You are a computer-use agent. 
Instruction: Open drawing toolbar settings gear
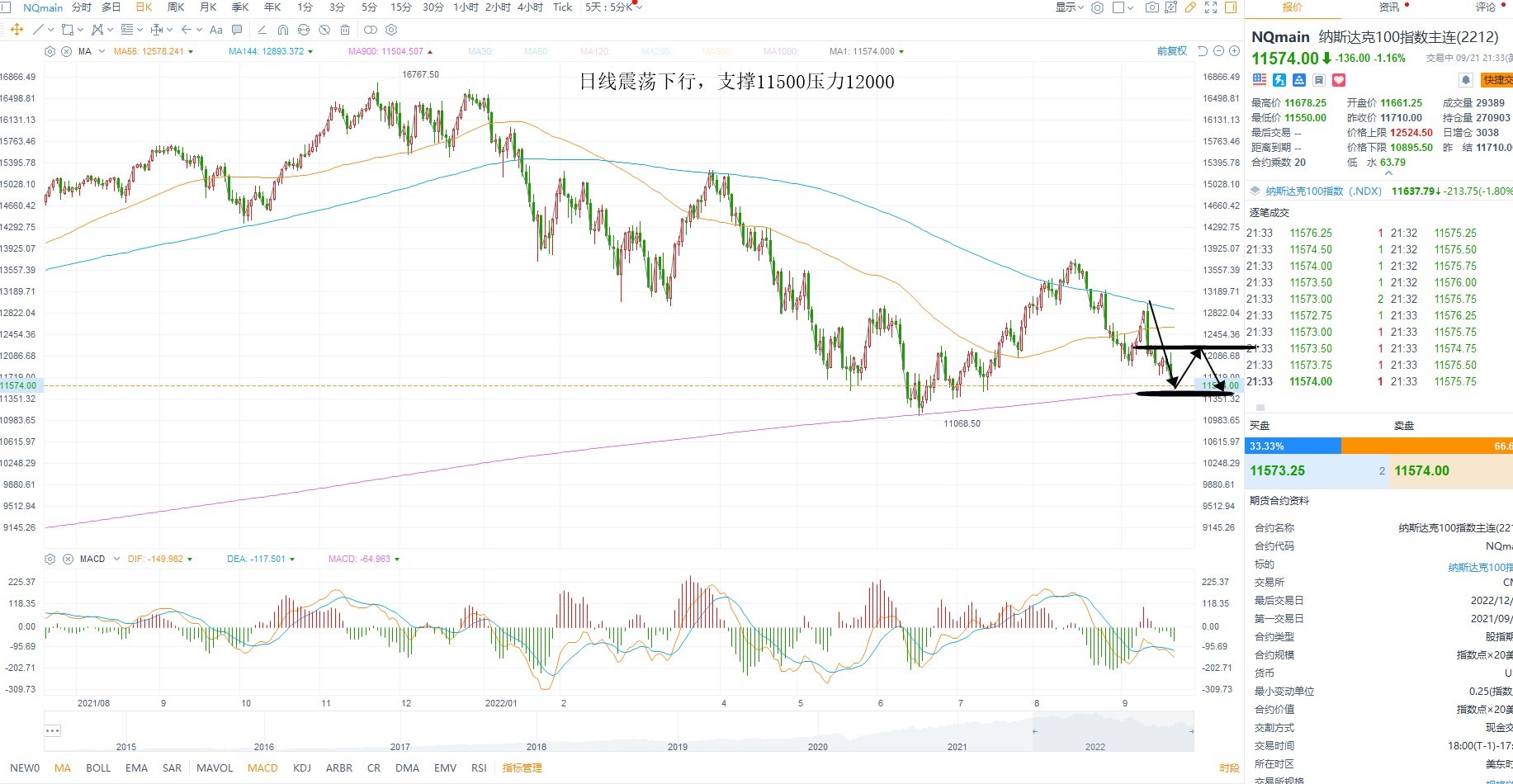[391, 30]
